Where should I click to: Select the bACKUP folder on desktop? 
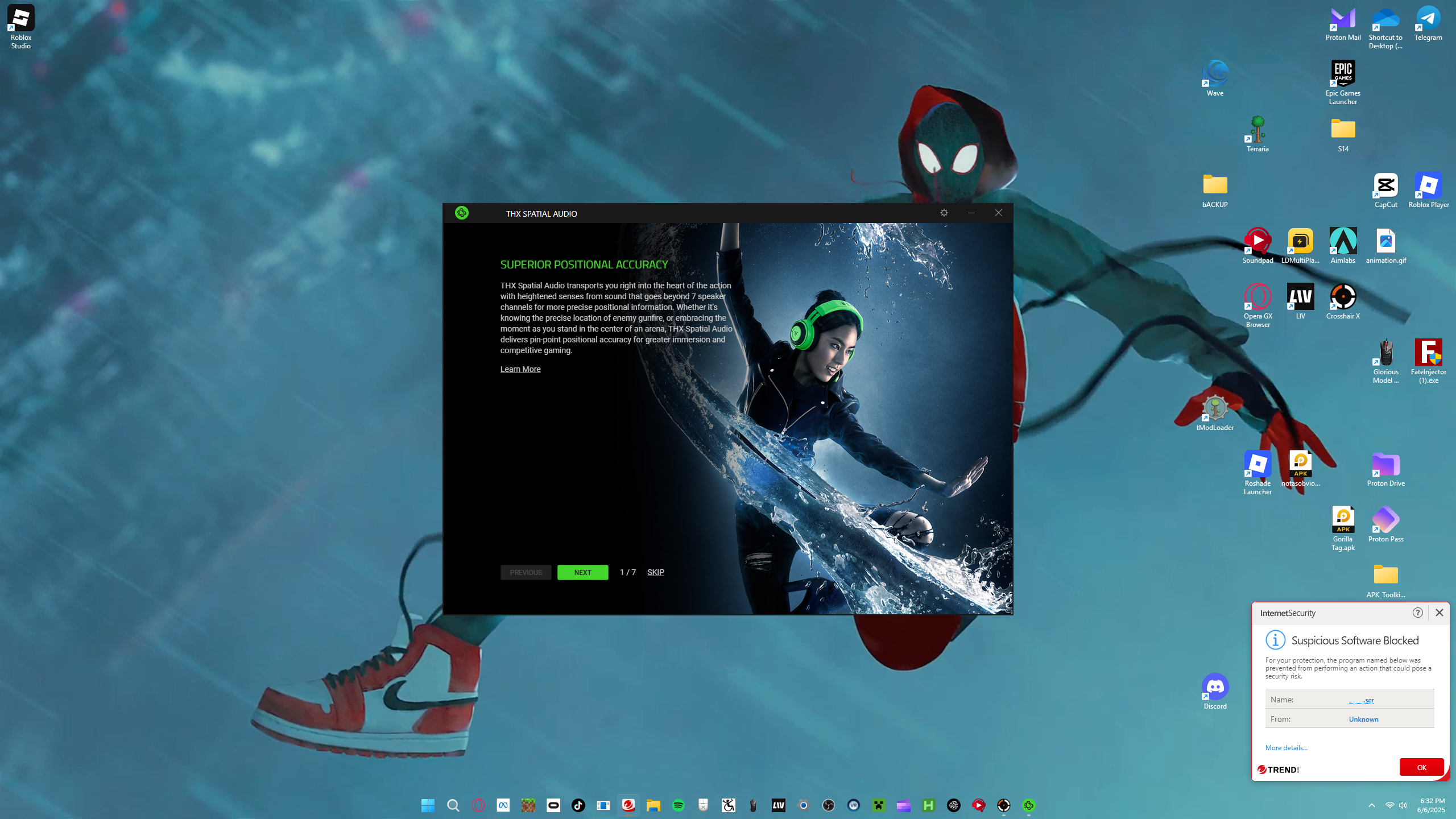tap(1215, 190)
